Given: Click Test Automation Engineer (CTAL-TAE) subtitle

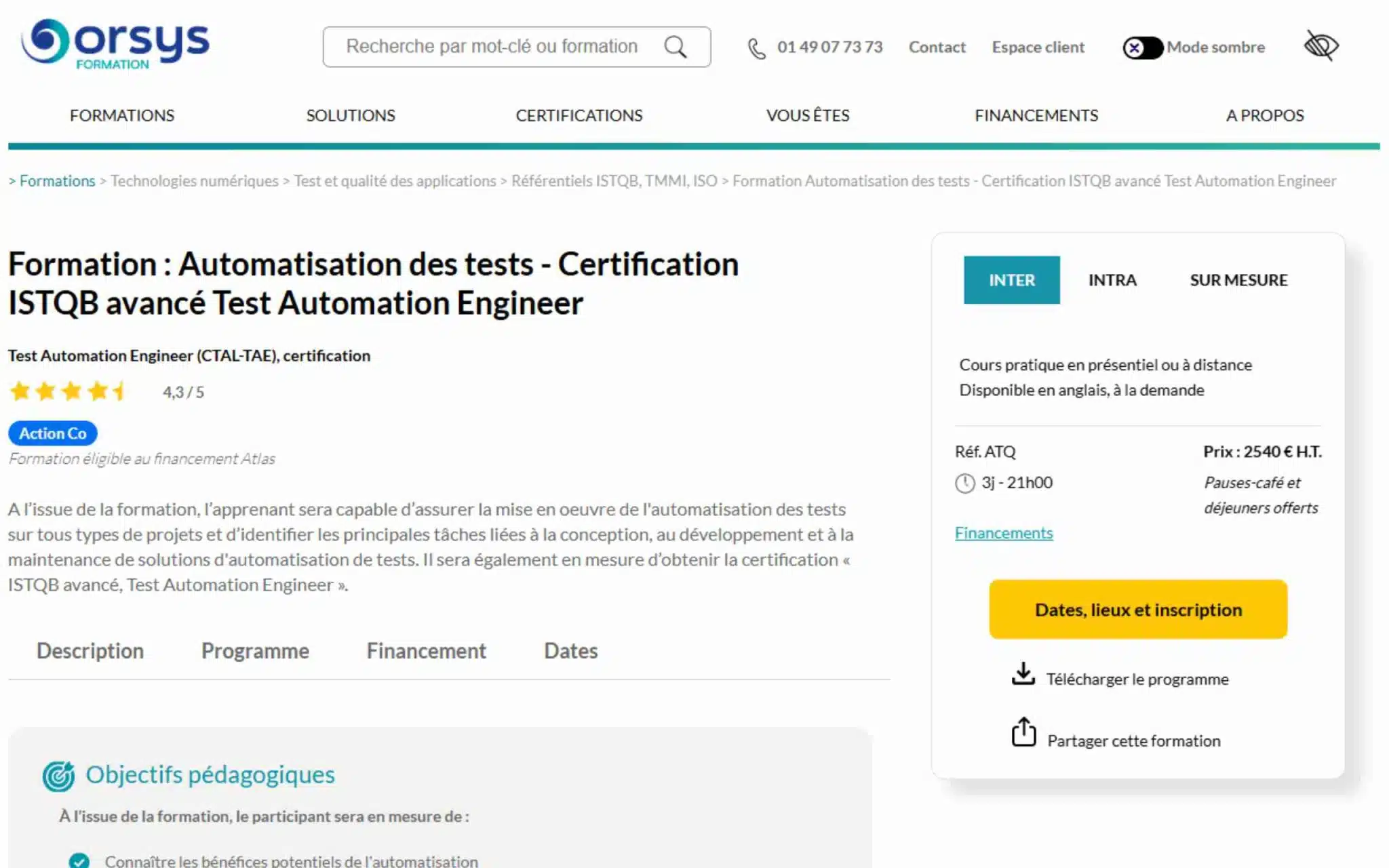Looking at the screenshot, I should tap(189, 356).
